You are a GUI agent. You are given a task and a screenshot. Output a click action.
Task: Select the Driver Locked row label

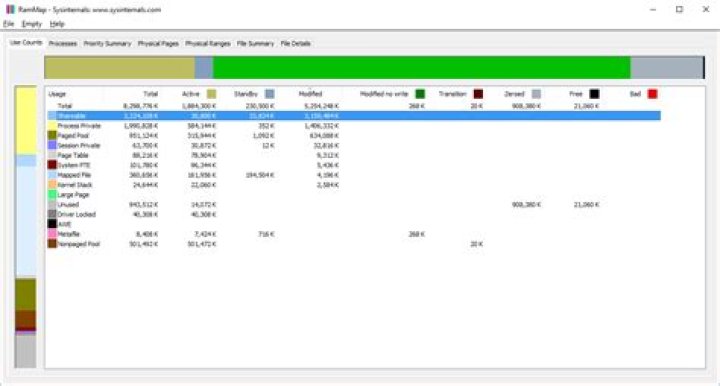77,215
